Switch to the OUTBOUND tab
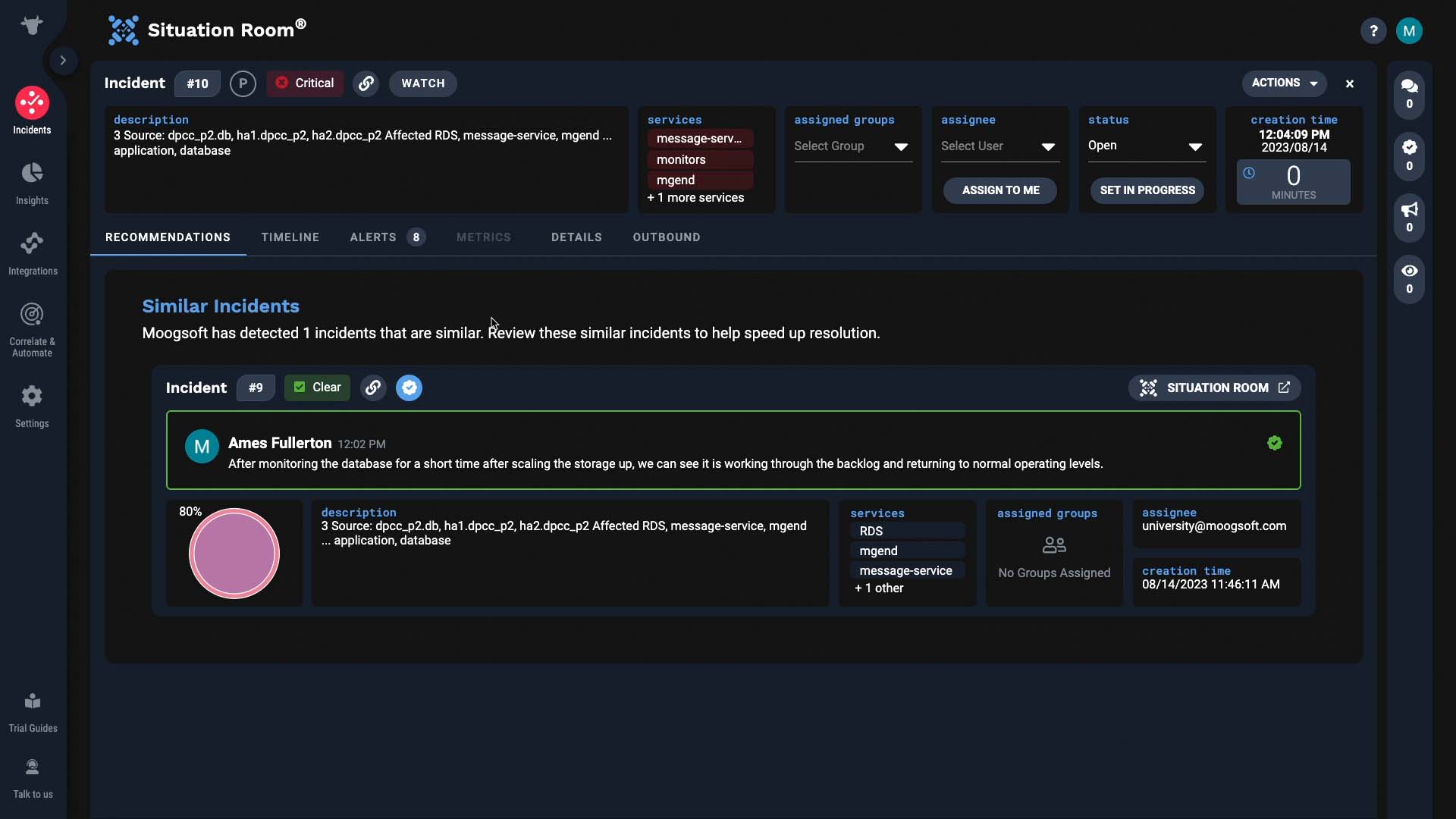 [667, 237]
